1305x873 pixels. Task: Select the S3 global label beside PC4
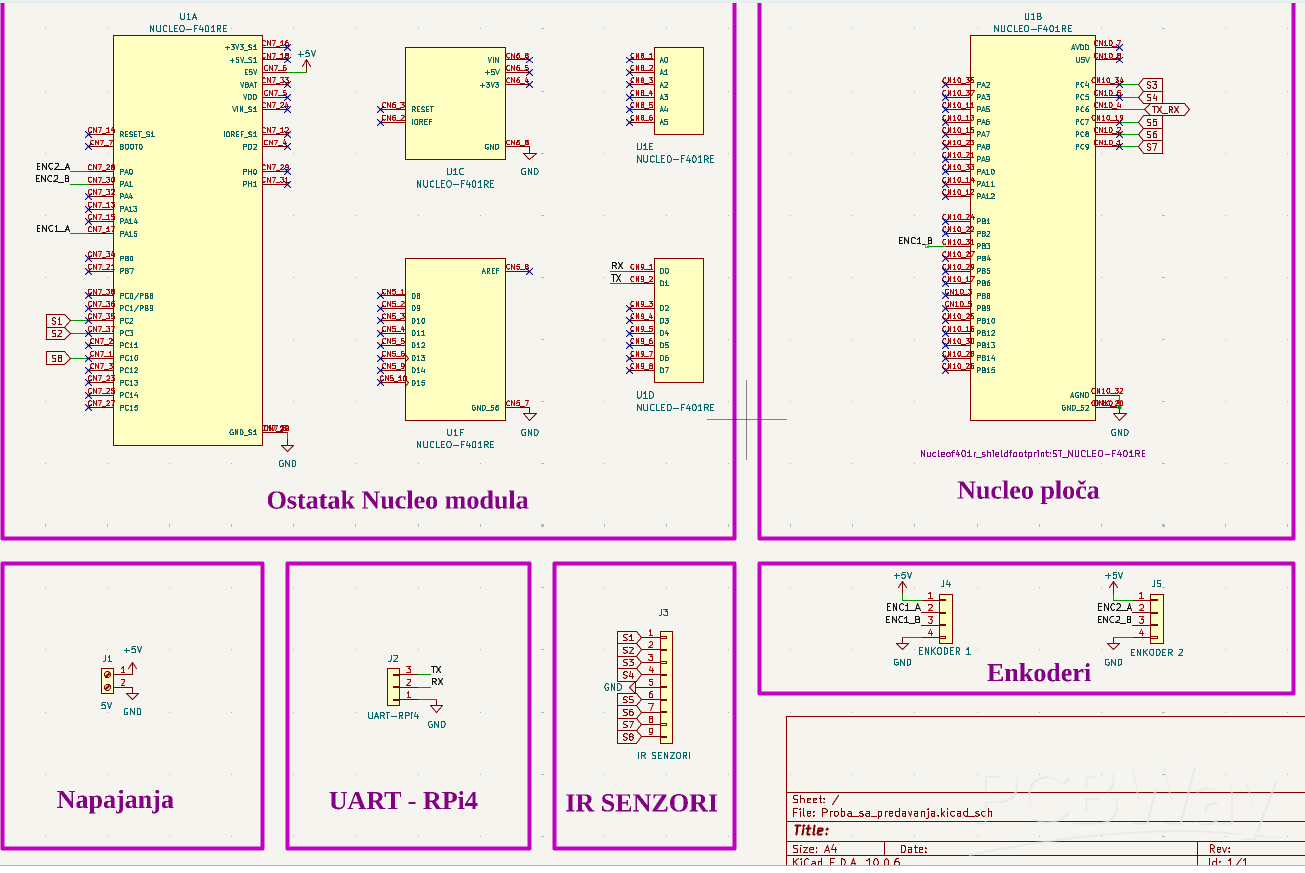[1151, 85]
